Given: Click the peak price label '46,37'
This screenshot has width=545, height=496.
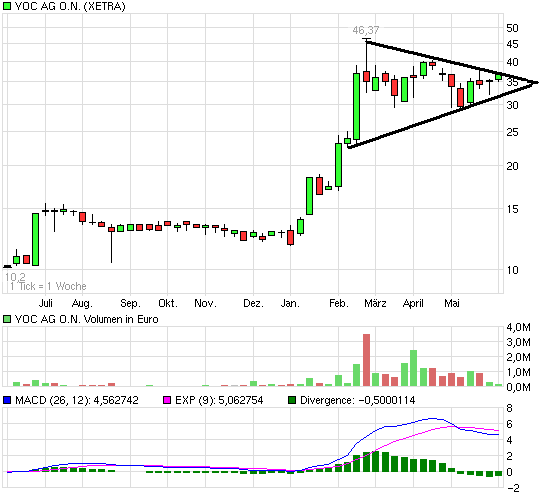Looking at the screenshot, I should point(366,30).
